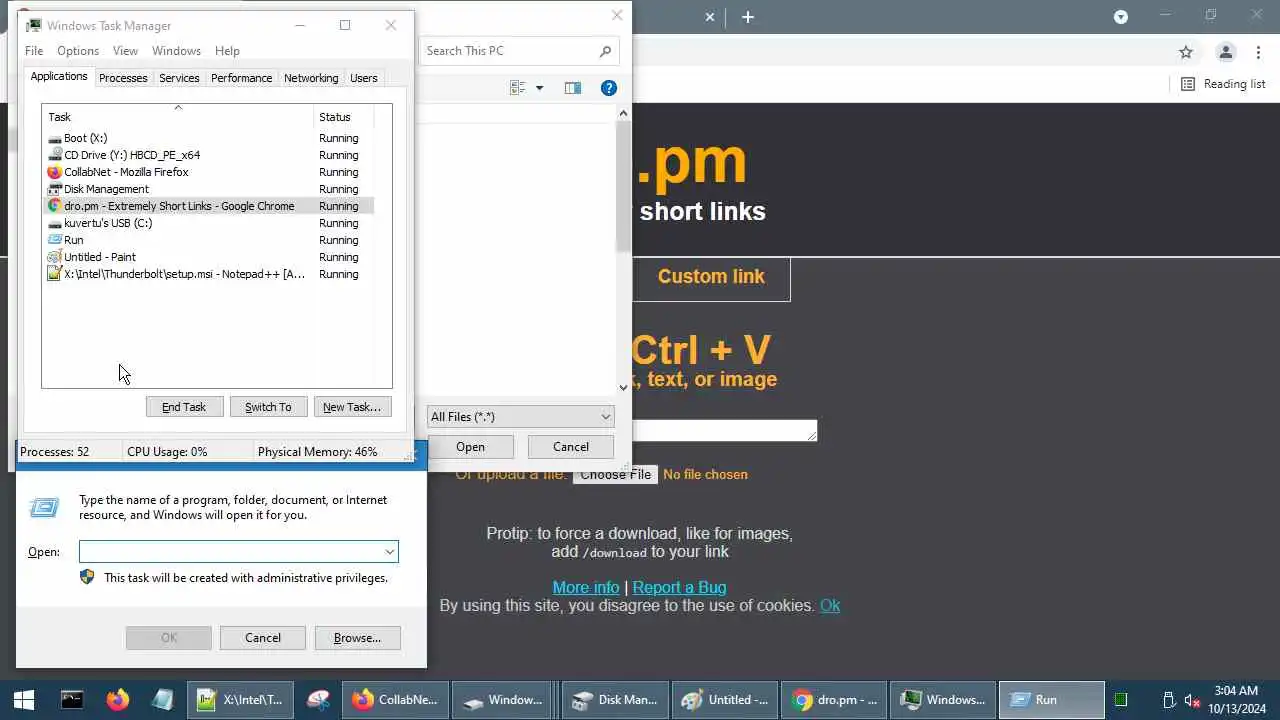Screen dimensions: 1280x720
Task: Click Browse... in Run dialog
Action: [x=357, y=638]
